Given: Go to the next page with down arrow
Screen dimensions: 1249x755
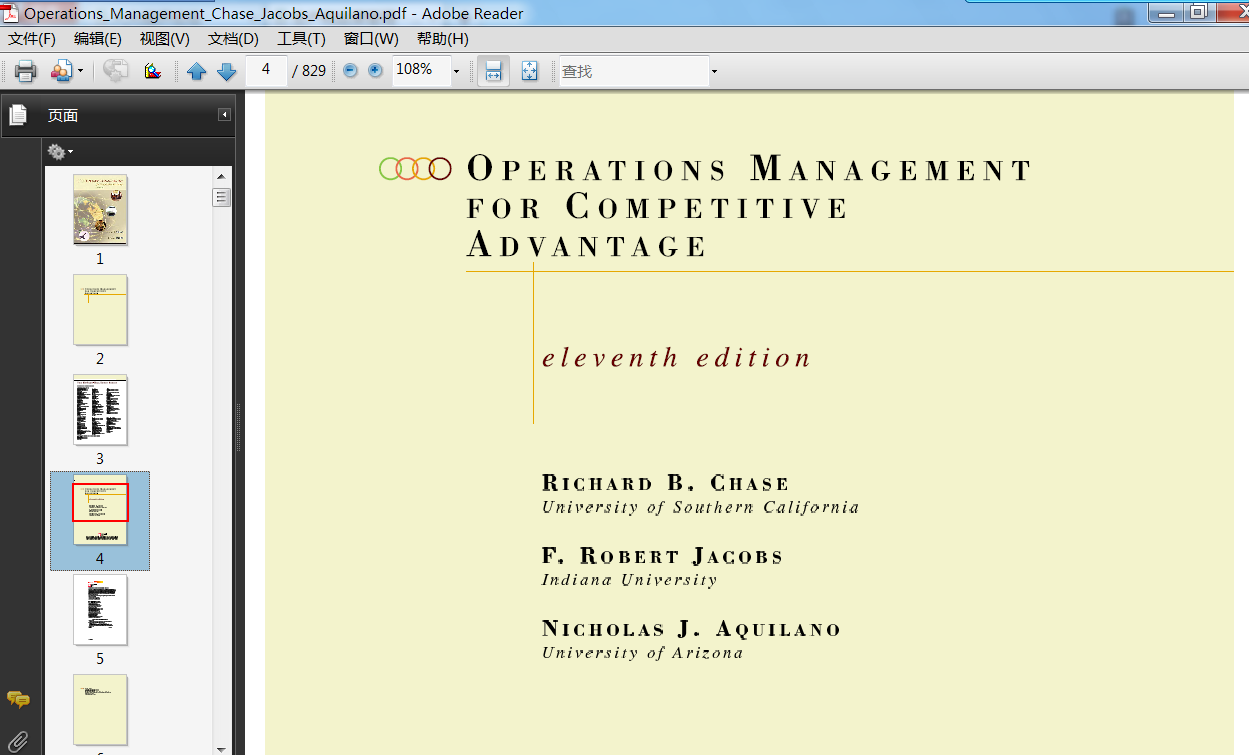Looking at the screenshot, I should [226, 71].
